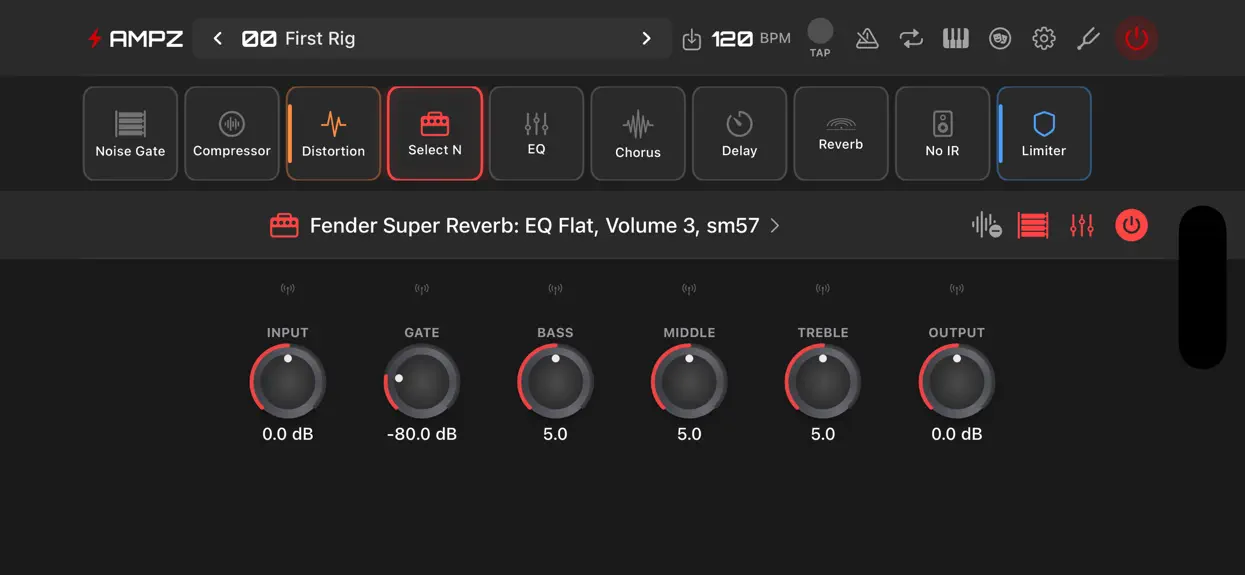Click the OUTPUT knob
Viewport: 1245px width, 575px height.
coord(957,381)
